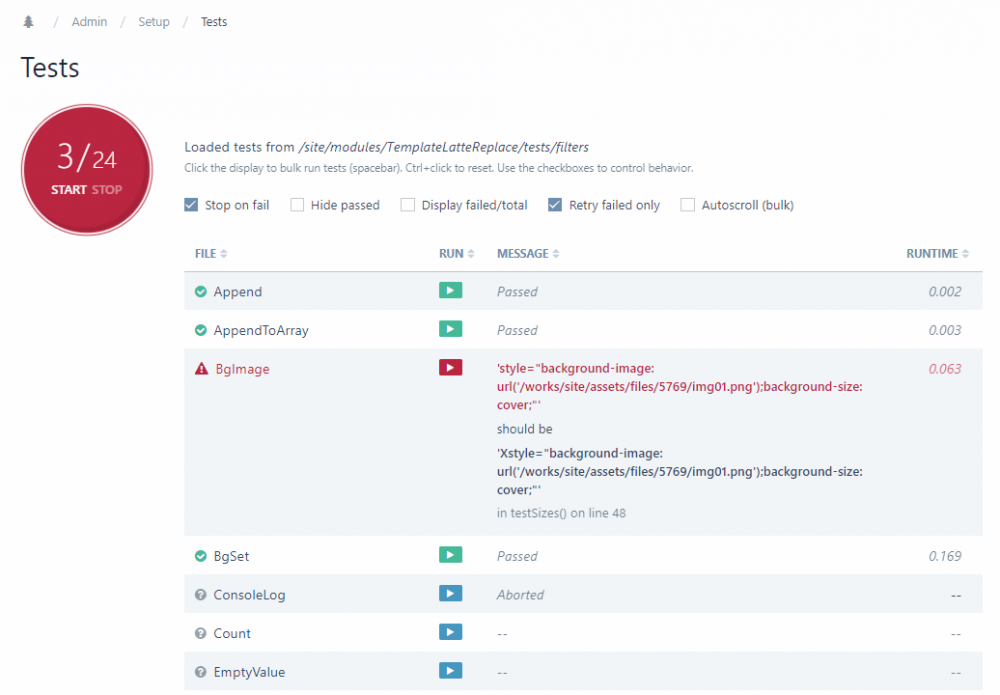Rerun the failed BgImage test
1000x695 pixels.
(450, 368)
